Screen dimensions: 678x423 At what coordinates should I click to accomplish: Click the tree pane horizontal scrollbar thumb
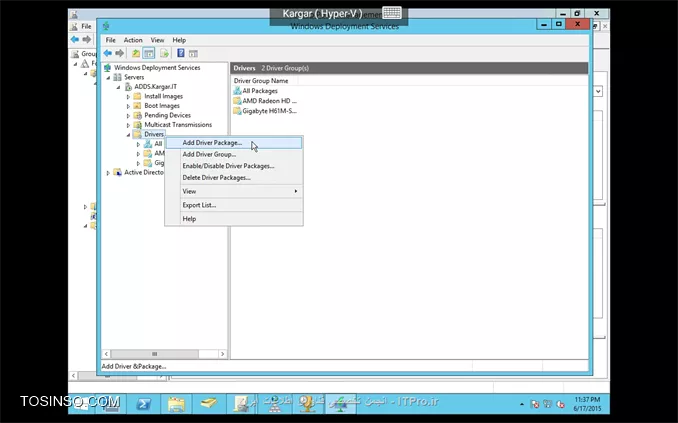(155, 354)
